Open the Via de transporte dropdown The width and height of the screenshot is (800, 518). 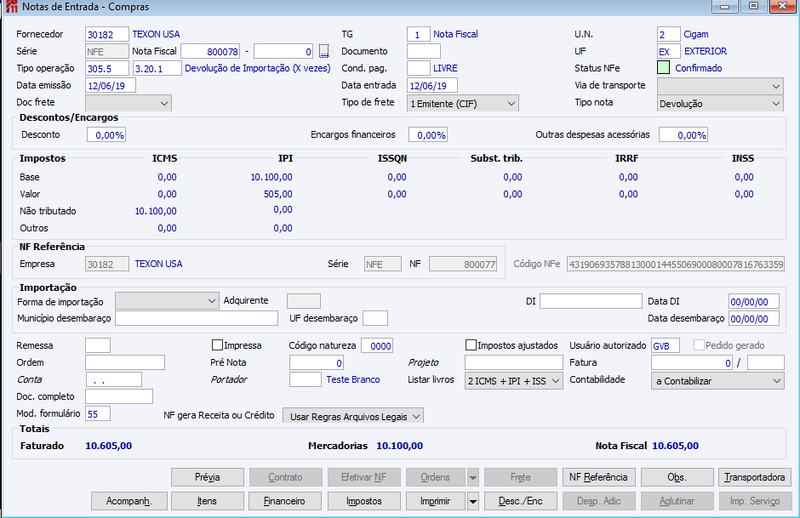[x=720, y=86]
